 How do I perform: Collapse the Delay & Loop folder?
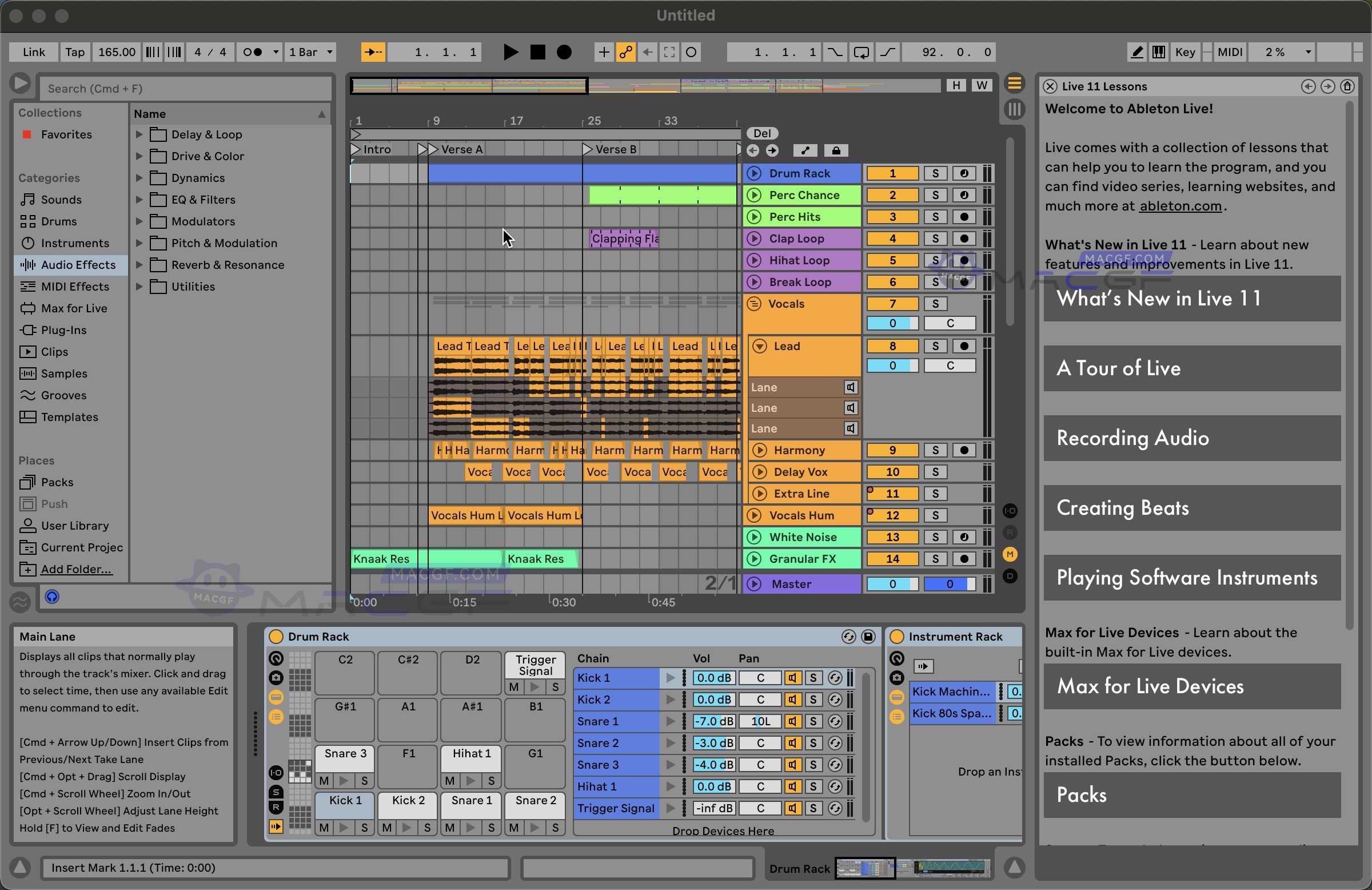[139, 134]
